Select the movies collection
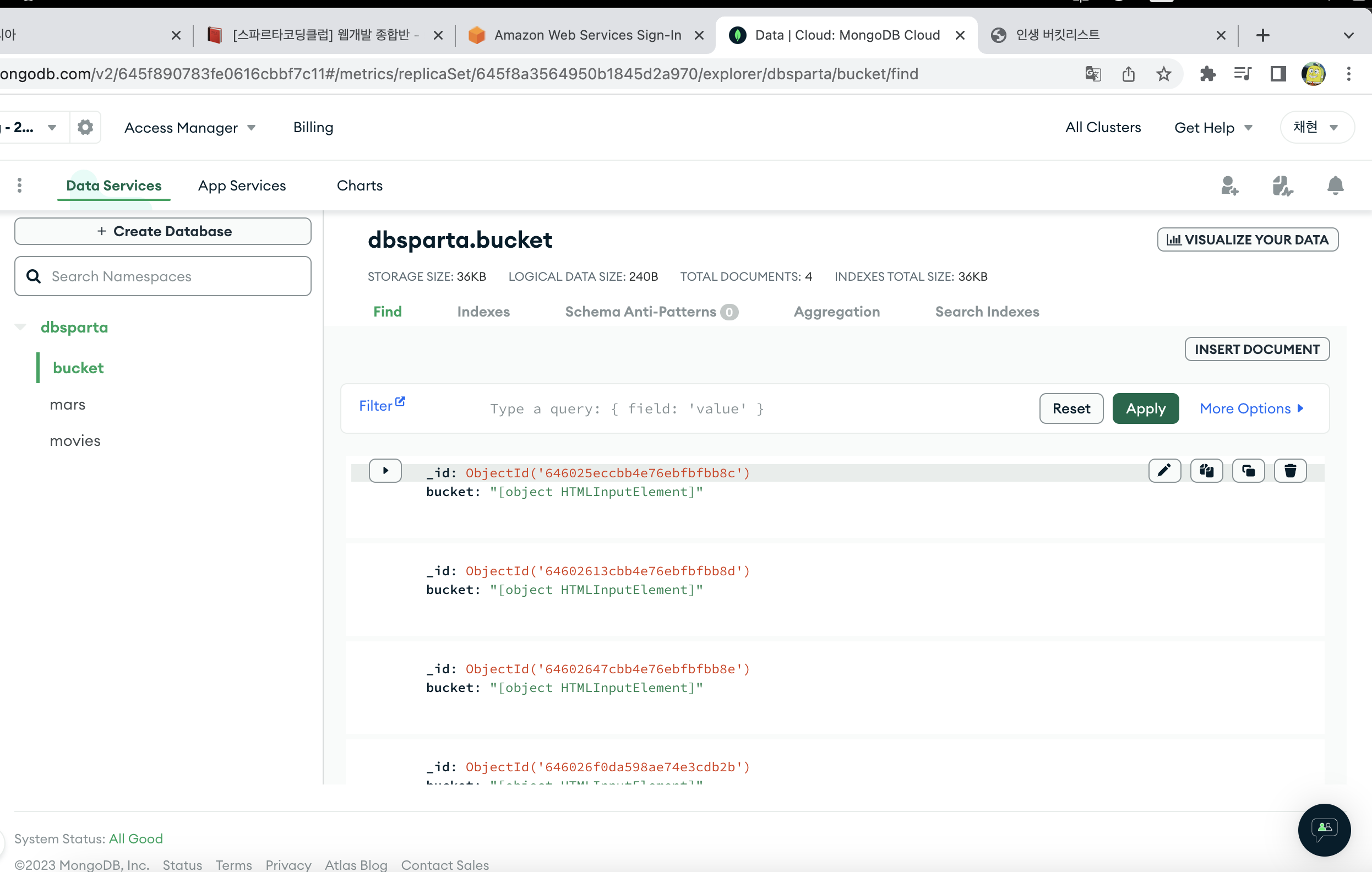The height and width of the screenshot is (872, 1372). tap(75, 441)
